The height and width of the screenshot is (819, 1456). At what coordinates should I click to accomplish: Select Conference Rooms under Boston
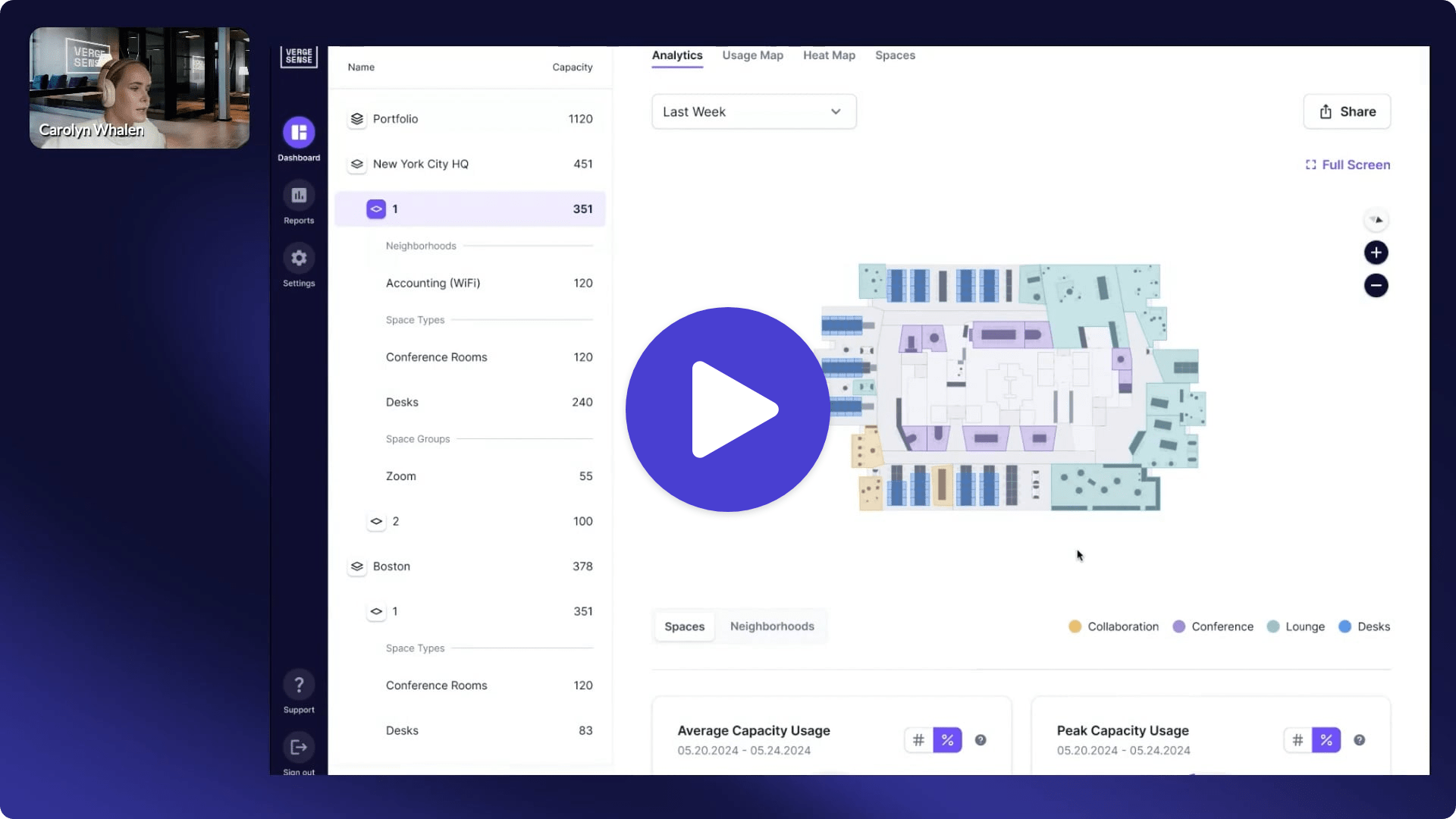point(470,686)
